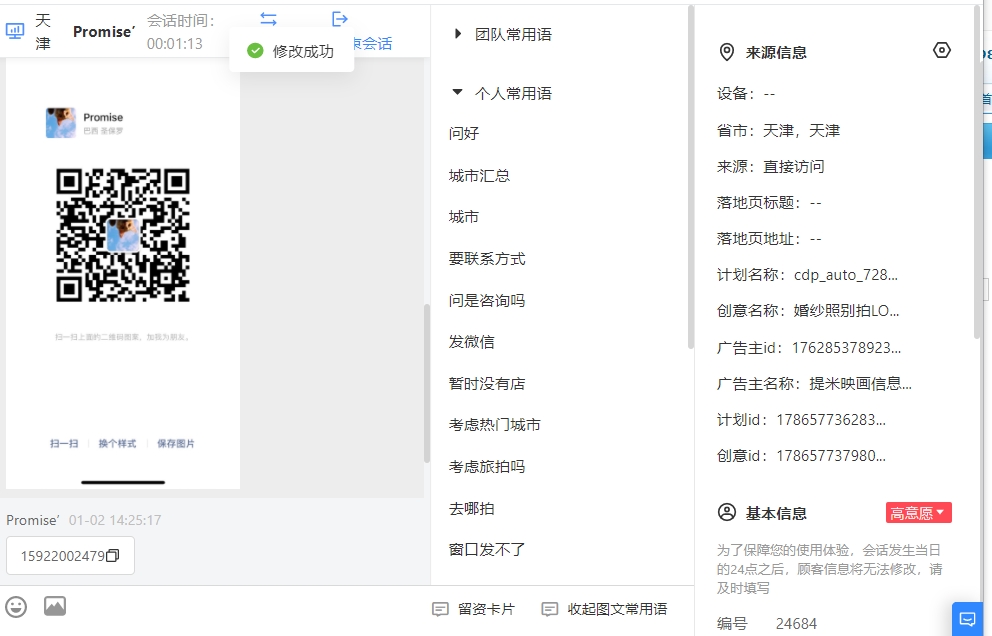Screen dimensions: 992x636
Task: Select the quick phrase 窗口发不了
Action: point(487,549)
